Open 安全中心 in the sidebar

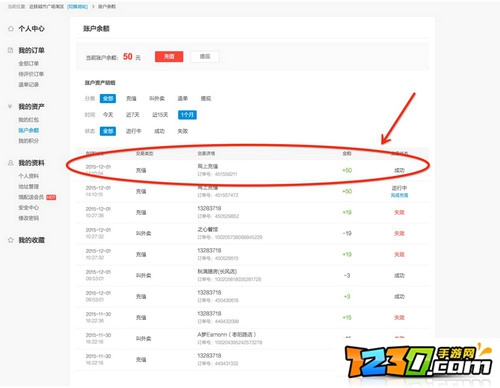[29, 208]
